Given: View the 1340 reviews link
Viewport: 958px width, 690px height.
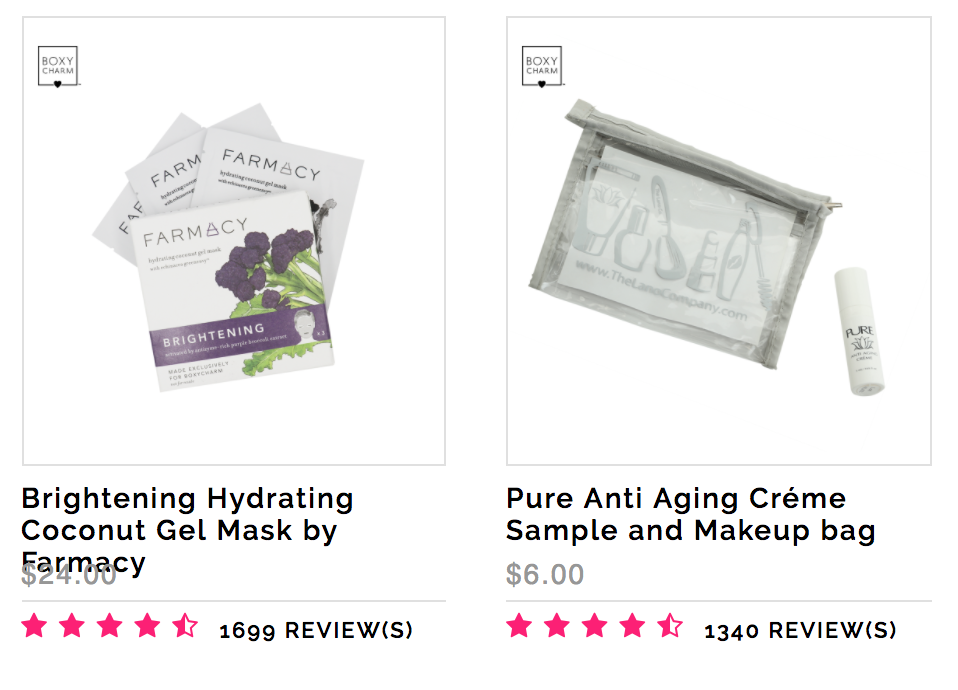Looking at the screenshot, I should coord(800,631).
